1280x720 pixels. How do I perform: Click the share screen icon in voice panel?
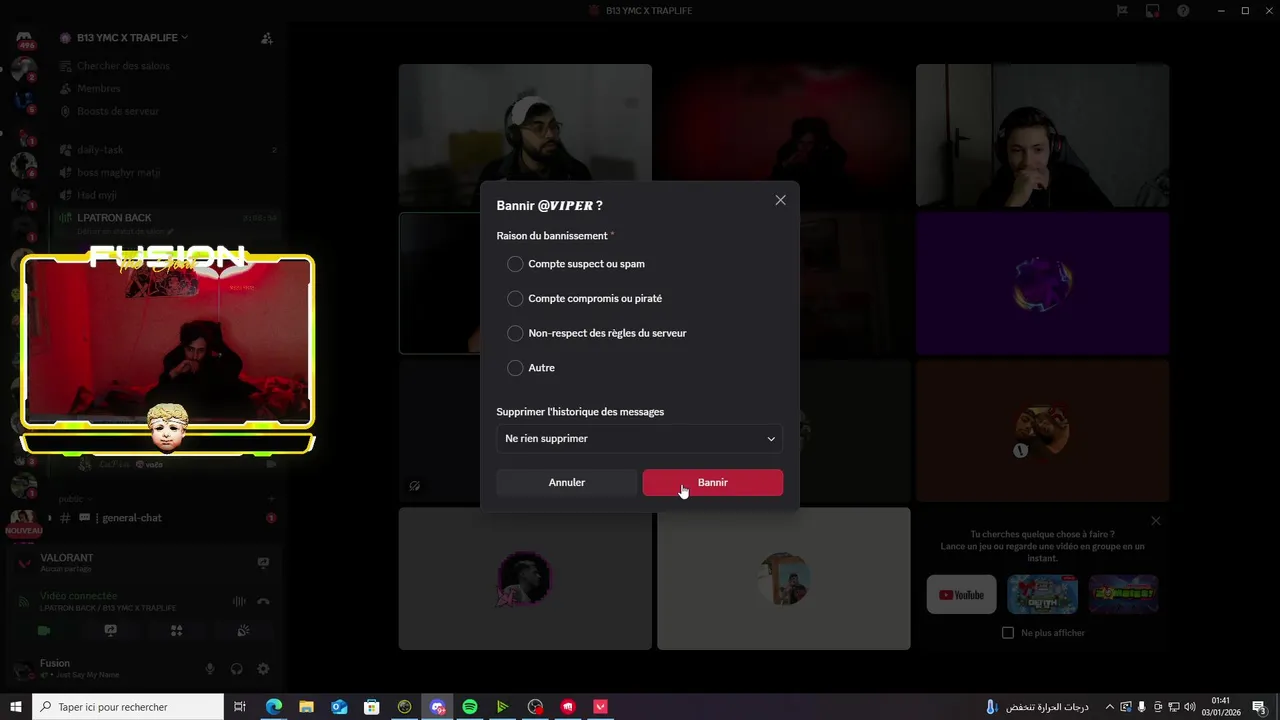[x=110, y=631]
